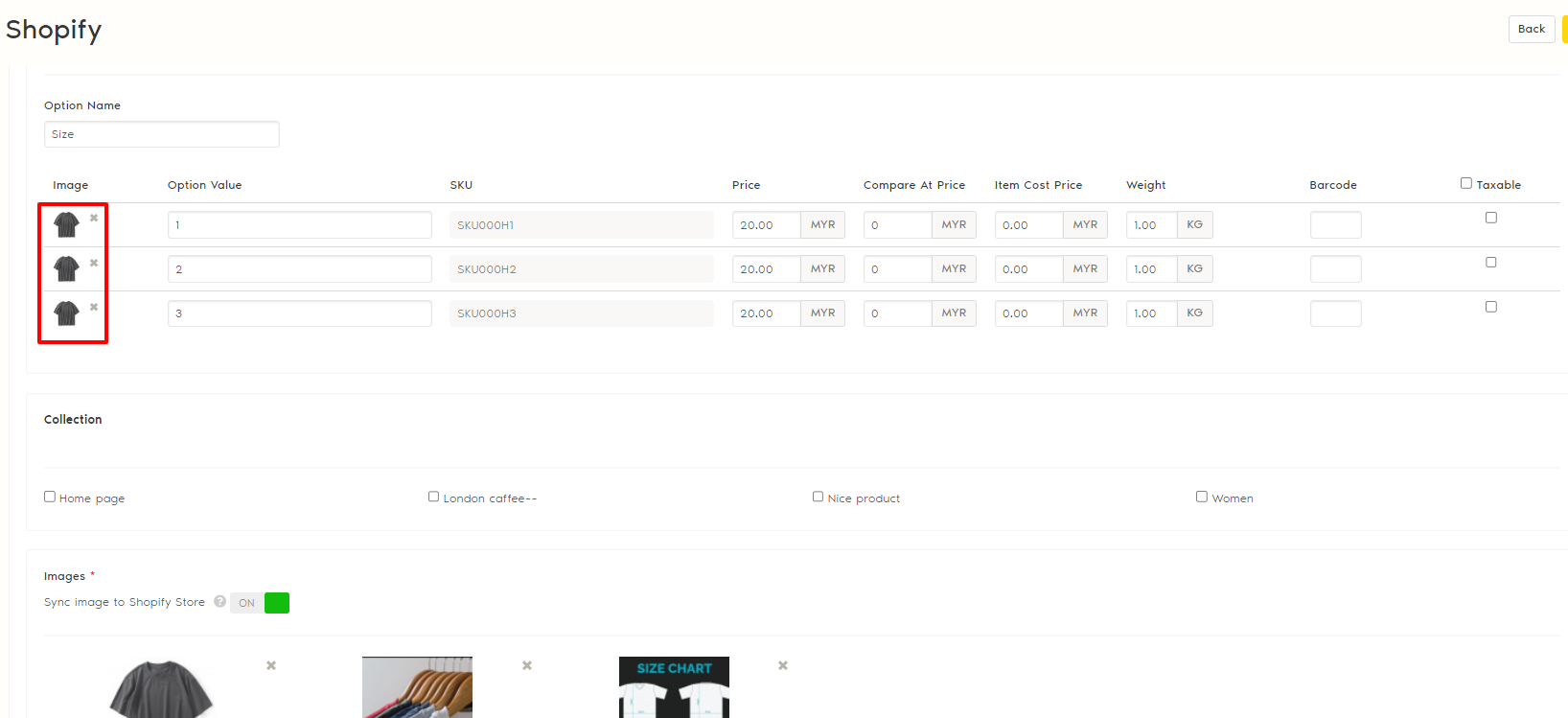Remove image from variant row 2
This screenshot has width=1568, height=718.
pos(94,263)
